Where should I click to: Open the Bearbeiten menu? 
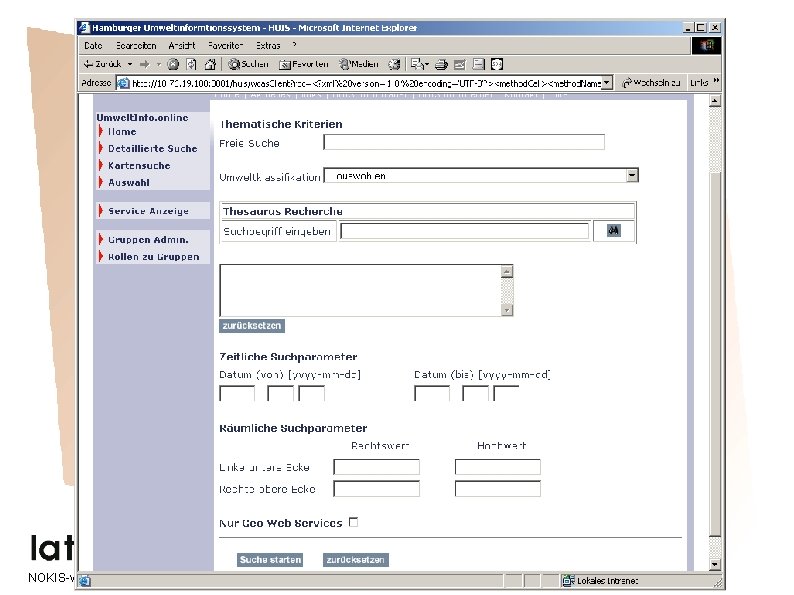tap(136, 46)
